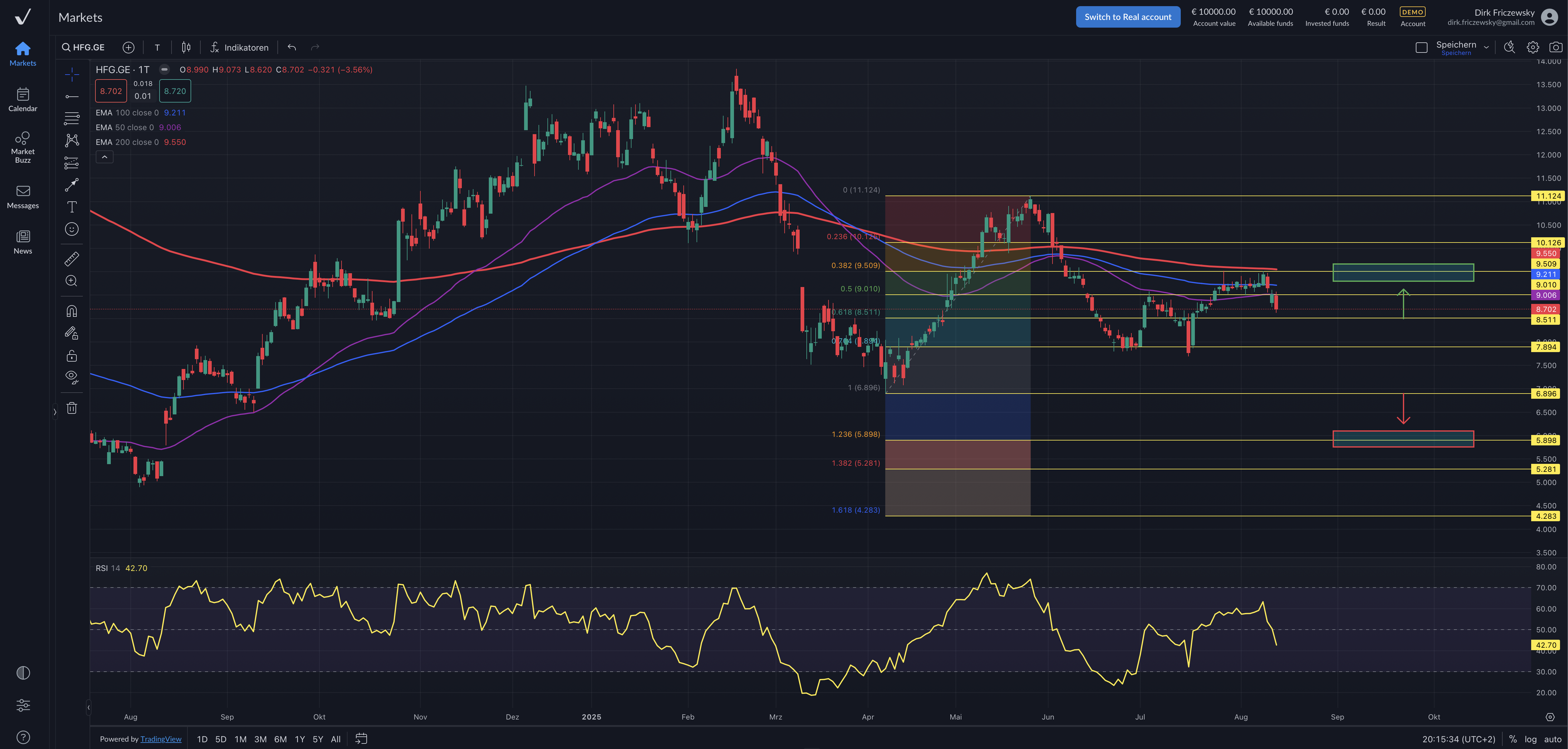Delete drawings with trash icon
The height and width of the screenshot is (749, 1568).
tap(72, 408)
